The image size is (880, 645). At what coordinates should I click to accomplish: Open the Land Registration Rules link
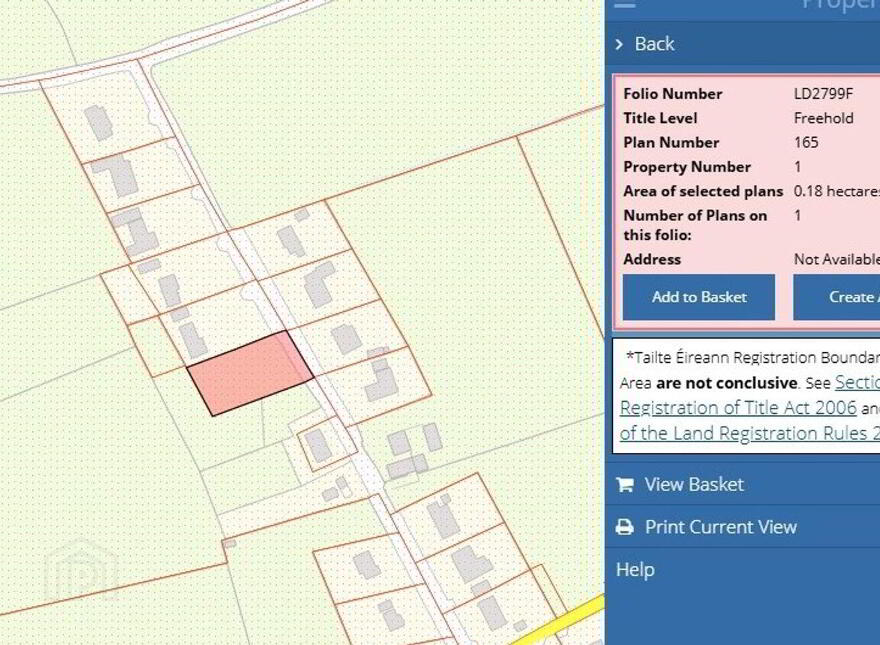click(x=750, y=433)
